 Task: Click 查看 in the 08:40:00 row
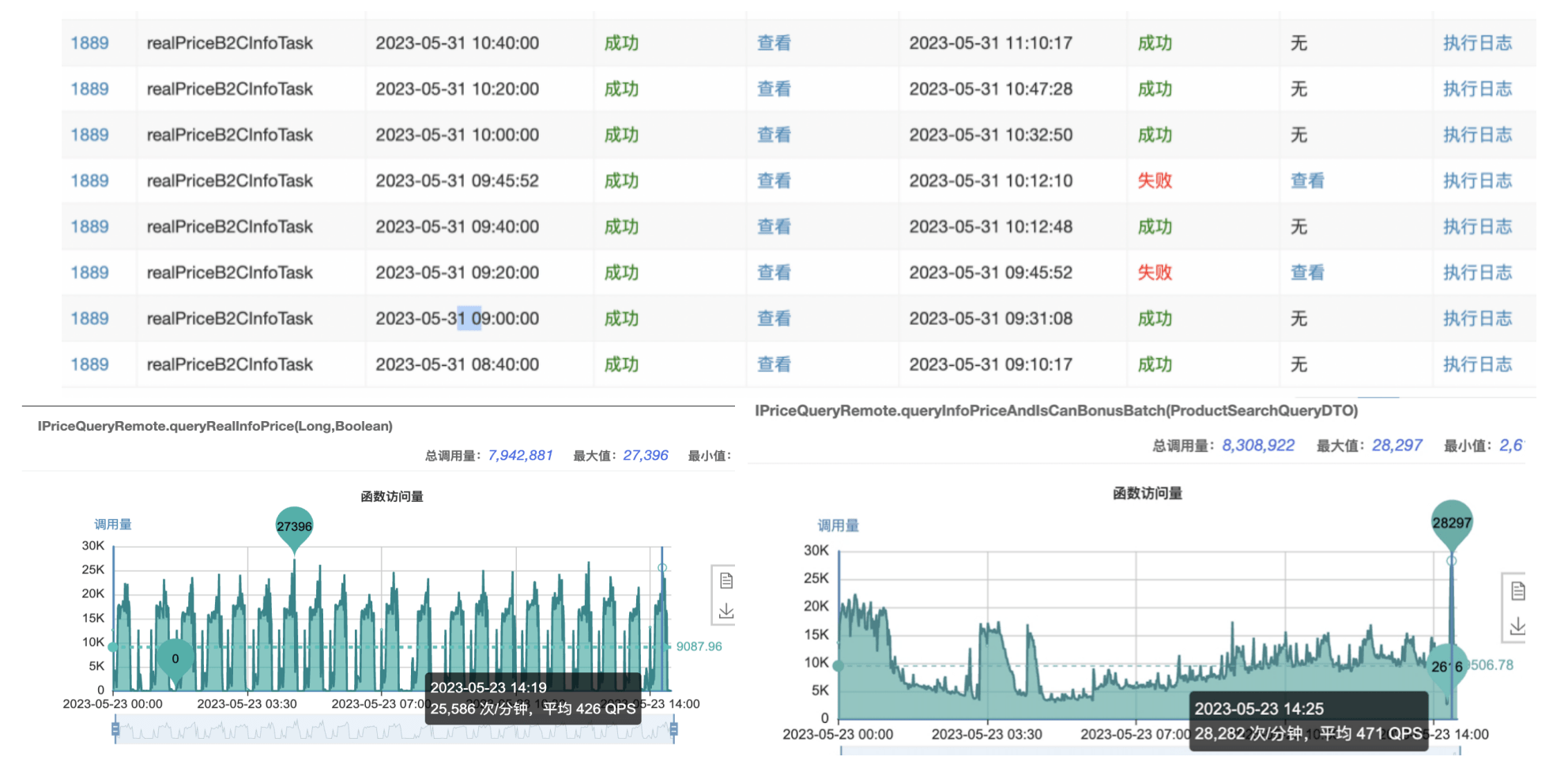pos(774,363)
